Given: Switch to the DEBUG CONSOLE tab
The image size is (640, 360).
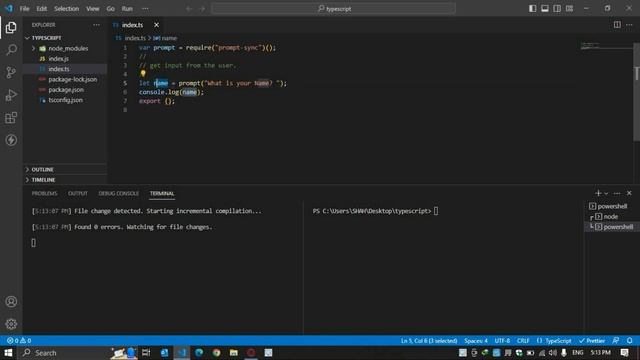Looking at the screenshot, I should click(118, 193).
